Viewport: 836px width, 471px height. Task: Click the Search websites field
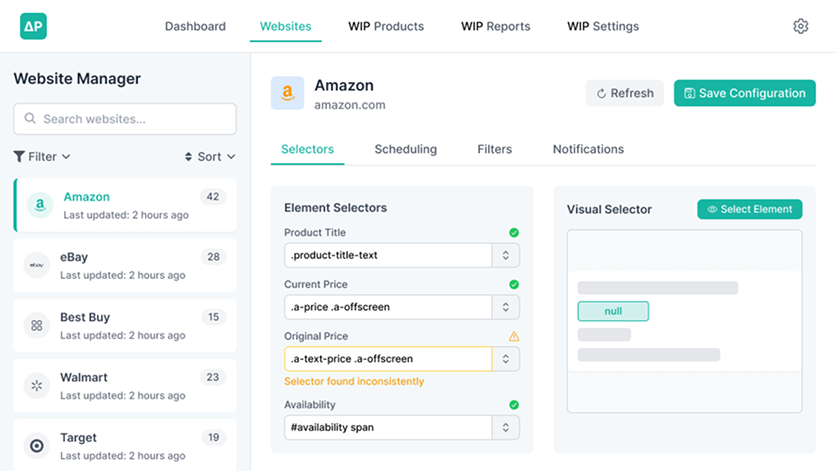125,118
